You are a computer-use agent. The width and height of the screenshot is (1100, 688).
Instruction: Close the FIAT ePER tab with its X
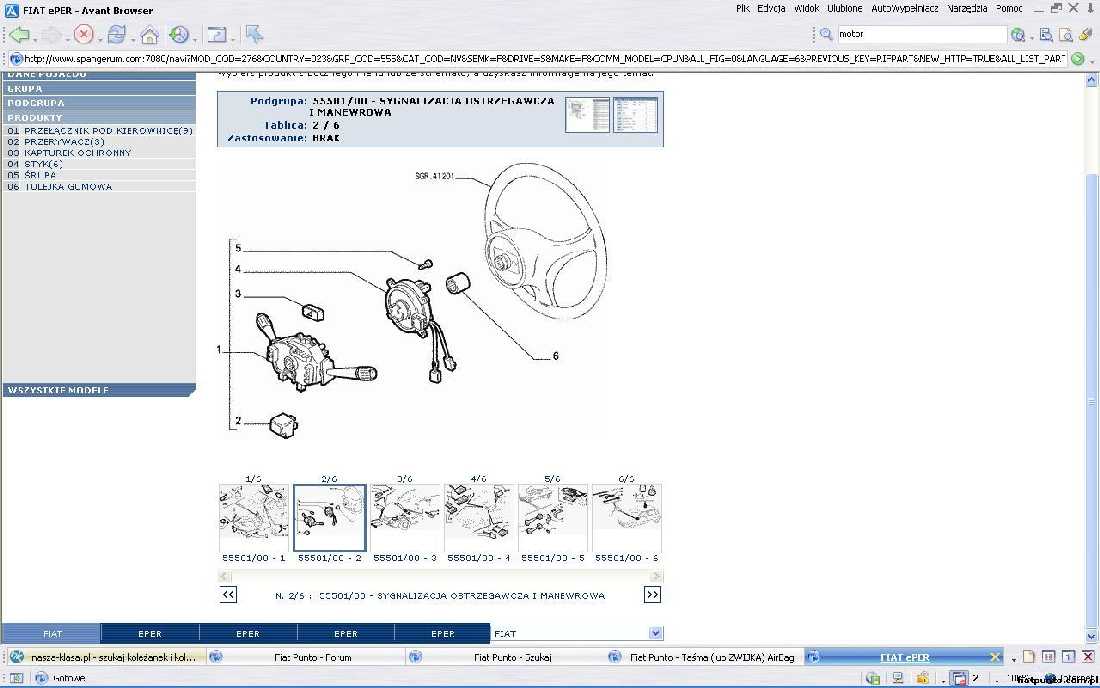pos(995,657)
